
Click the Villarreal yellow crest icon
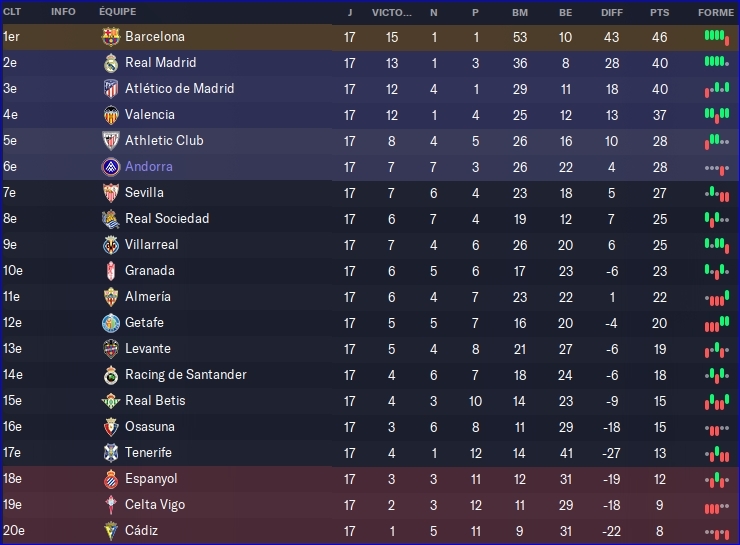click(111, 245)
